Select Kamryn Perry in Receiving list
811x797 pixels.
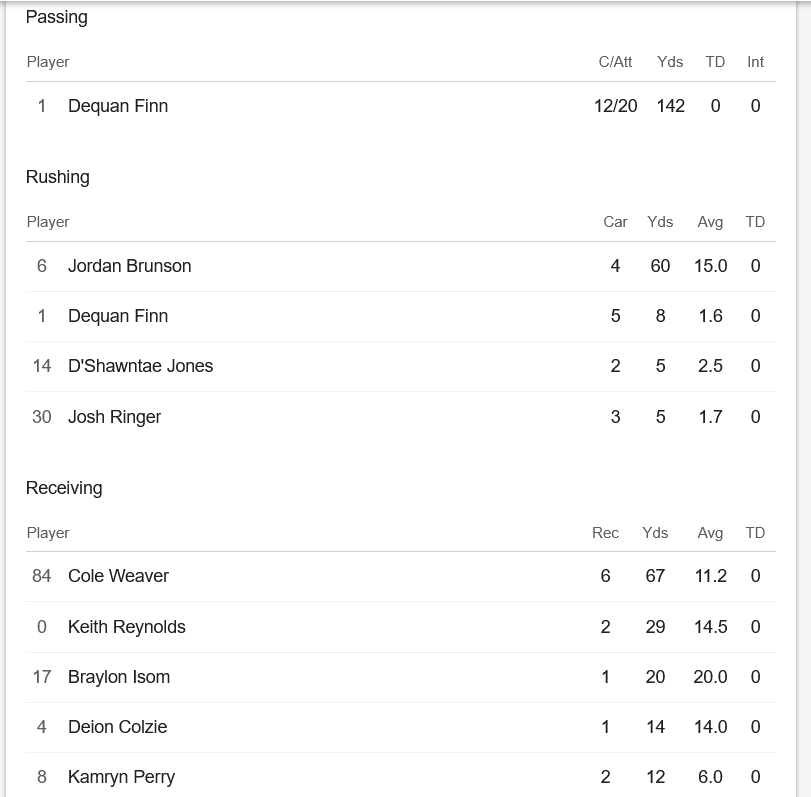point(121,777)
